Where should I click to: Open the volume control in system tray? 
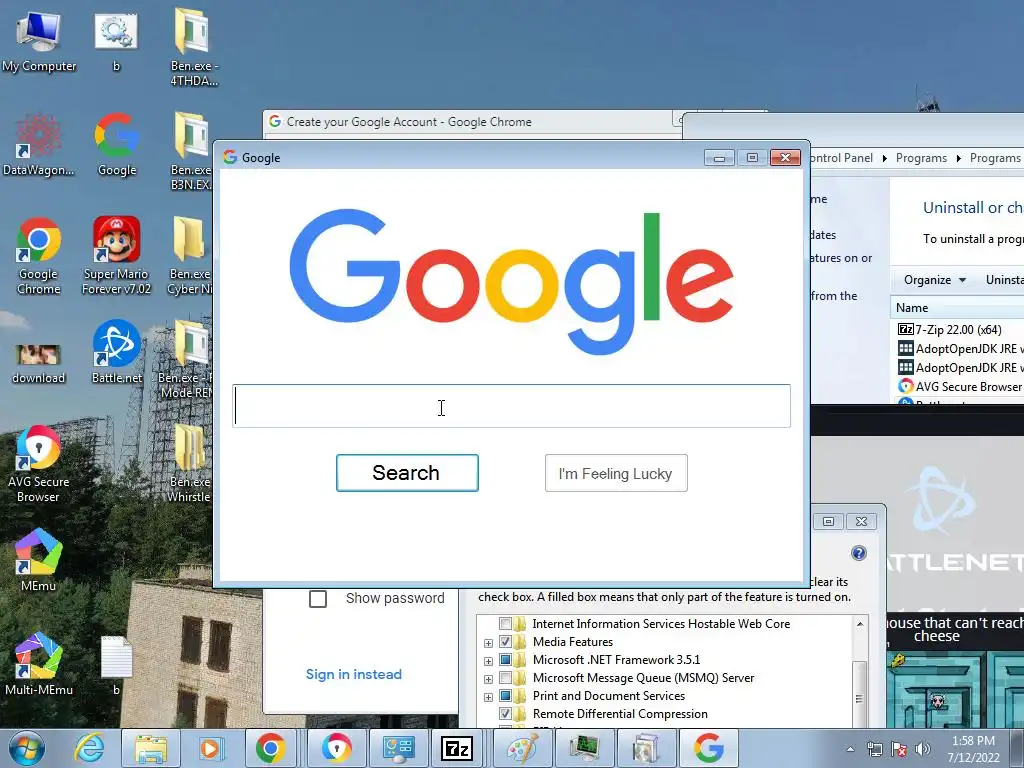[923, 749]
